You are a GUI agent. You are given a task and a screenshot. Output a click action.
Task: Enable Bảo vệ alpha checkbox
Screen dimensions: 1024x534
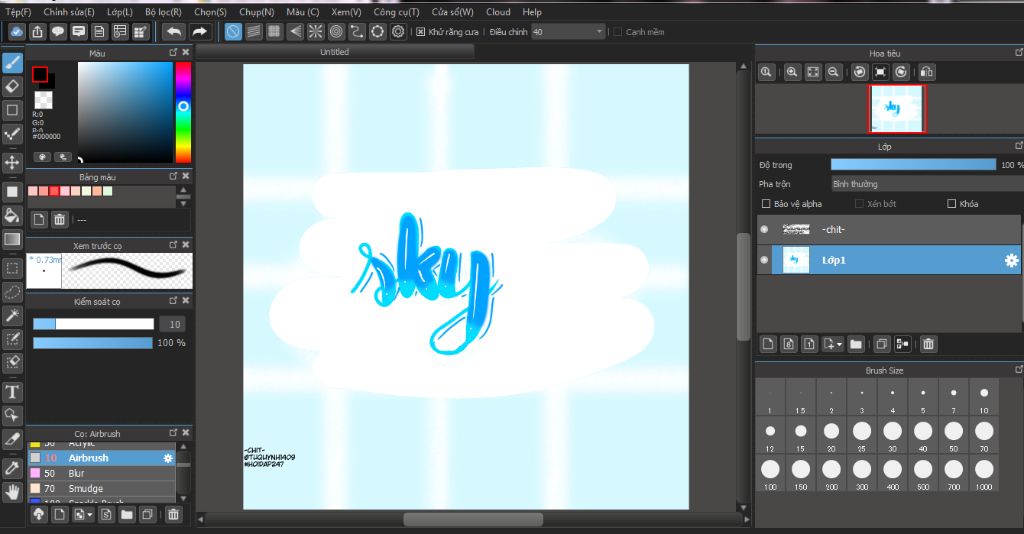[x=766, y=204]
